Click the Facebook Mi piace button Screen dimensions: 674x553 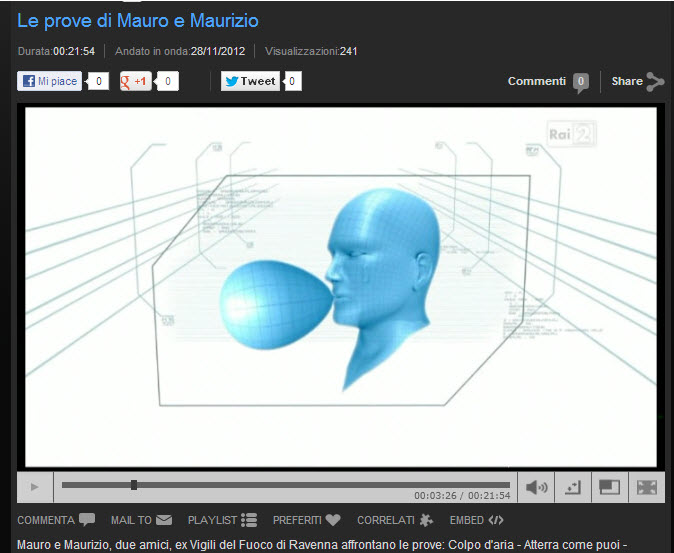(50, 82)
